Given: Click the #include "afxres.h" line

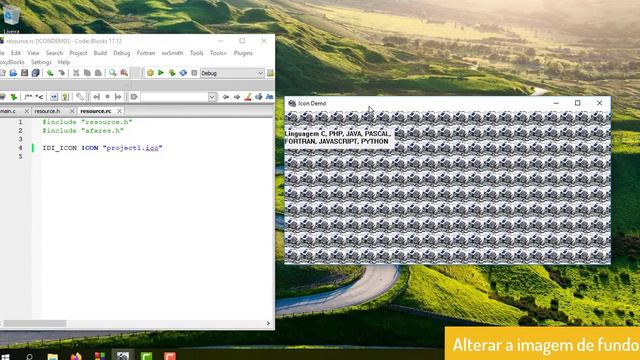Looking at the screenshot, I should pyautogui.click(x=83, y=131).
